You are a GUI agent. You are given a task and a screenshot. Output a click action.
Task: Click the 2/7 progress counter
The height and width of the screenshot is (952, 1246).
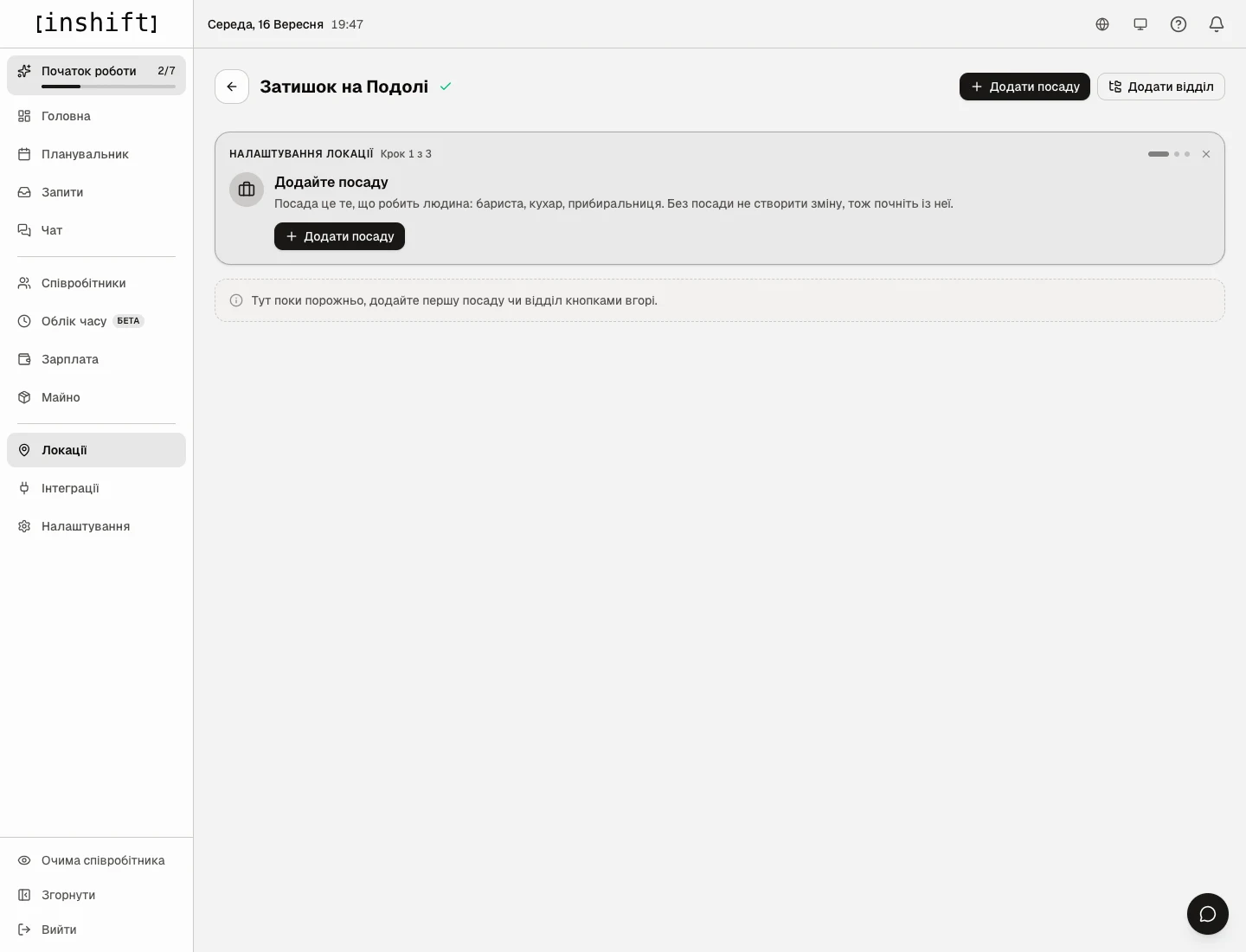click(x=166, y=71)
